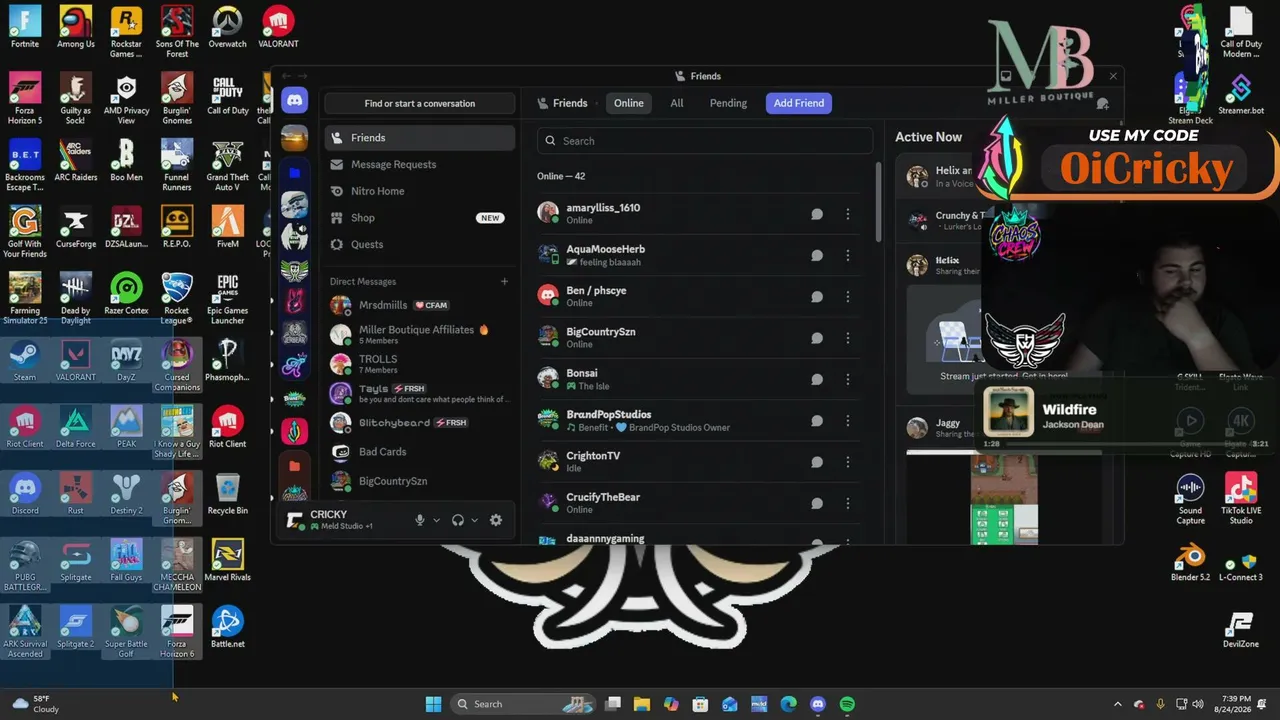This screenshot has height=720, width=1280.
Task: Open Miller Boutique Affiliates group chat
Action: [x=420, y=334]
